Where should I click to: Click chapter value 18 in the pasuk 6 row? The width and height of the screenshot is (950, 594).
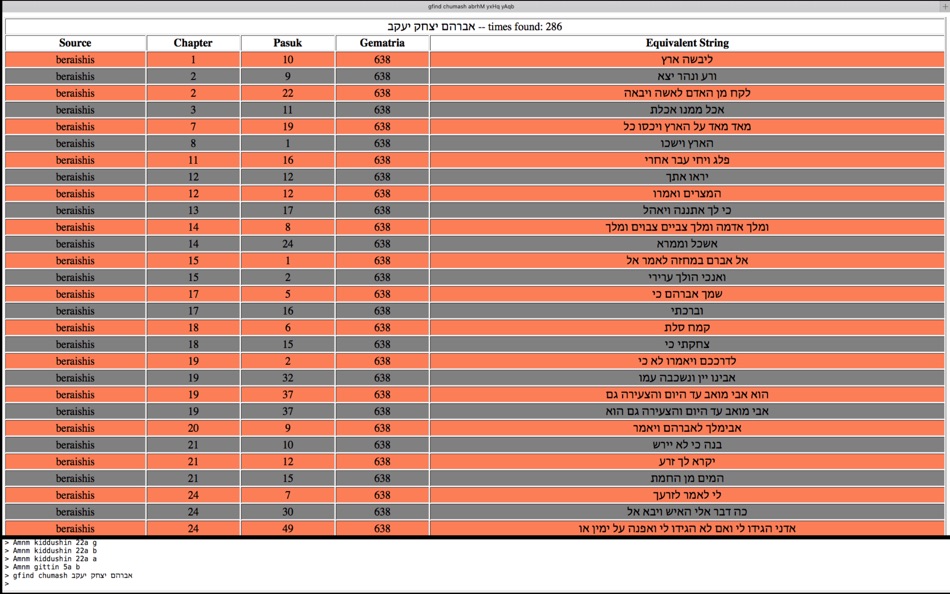(x=193, y=328)
